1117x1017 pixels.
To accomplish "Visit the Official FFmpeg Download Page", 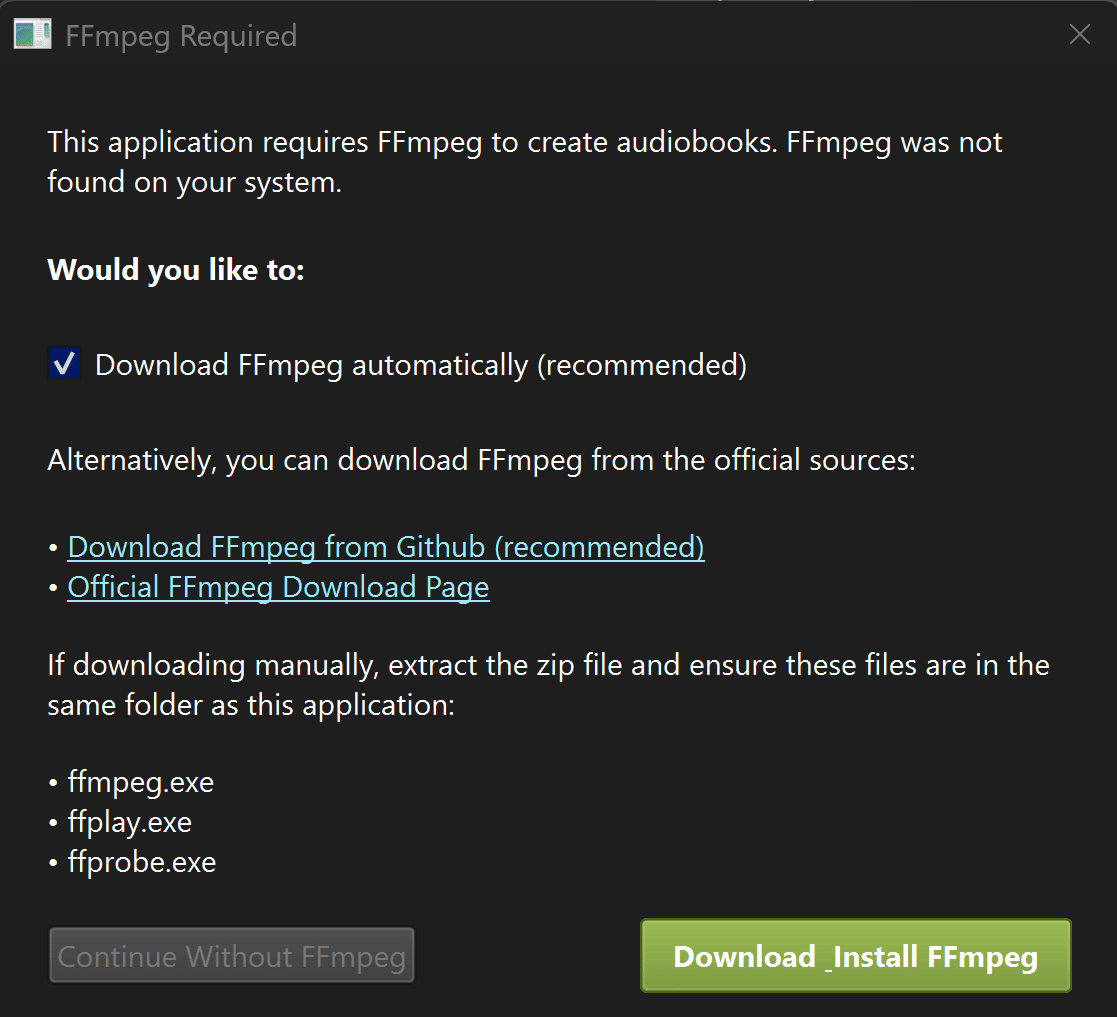I will tap(278, 587).
